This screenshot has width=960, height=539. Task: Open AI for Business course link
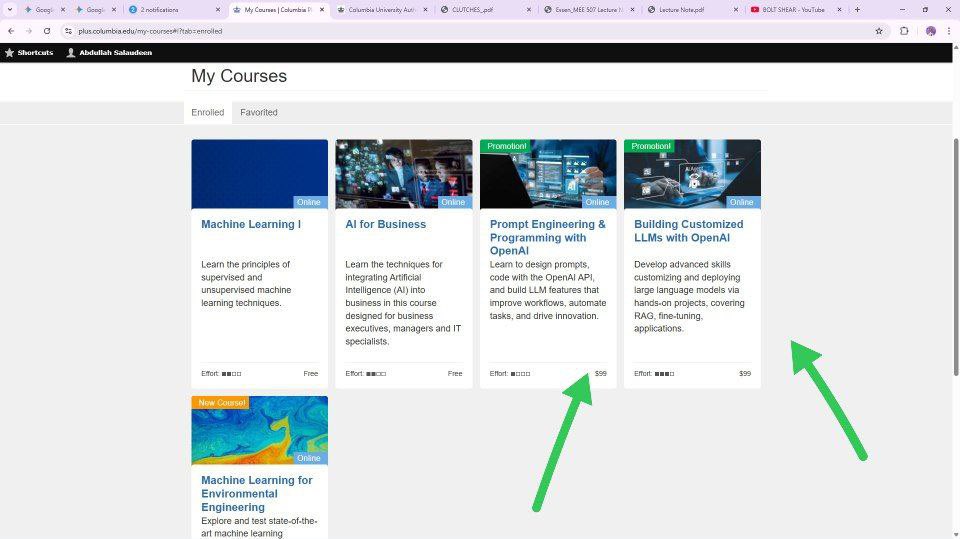(385, 224)
